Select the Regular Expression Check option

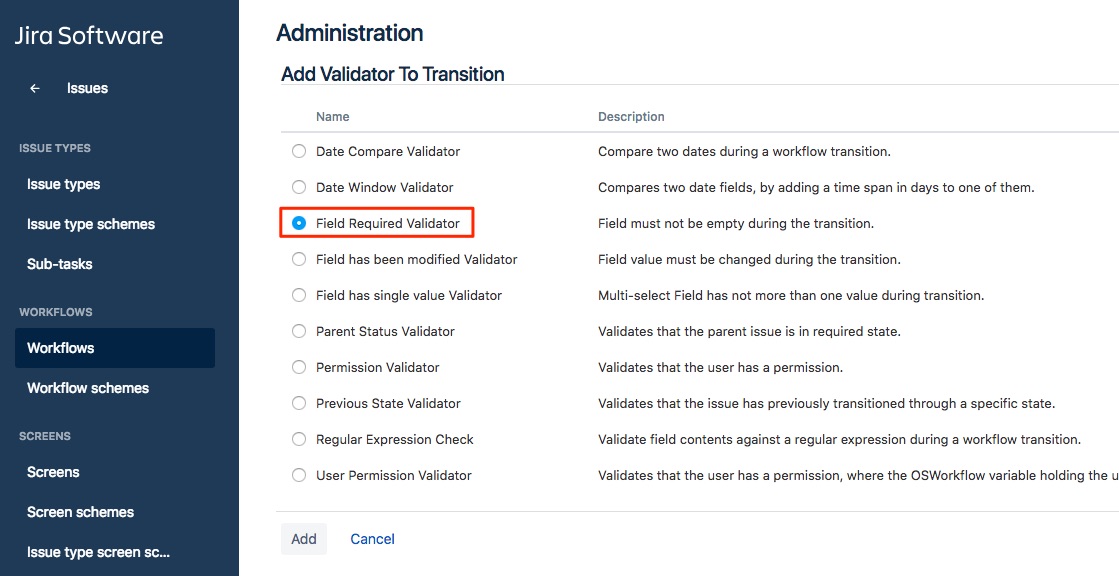click(299, 439)
